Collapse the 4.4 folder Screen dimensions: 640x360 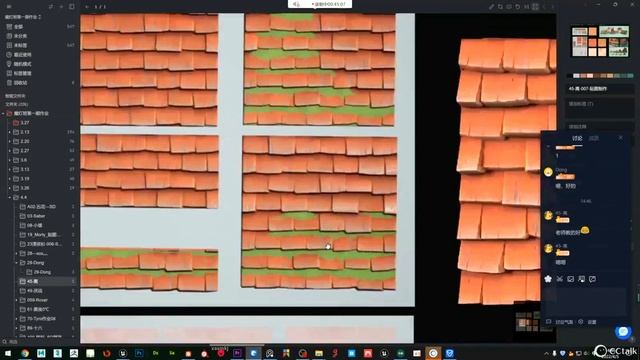tap(10, 197)
